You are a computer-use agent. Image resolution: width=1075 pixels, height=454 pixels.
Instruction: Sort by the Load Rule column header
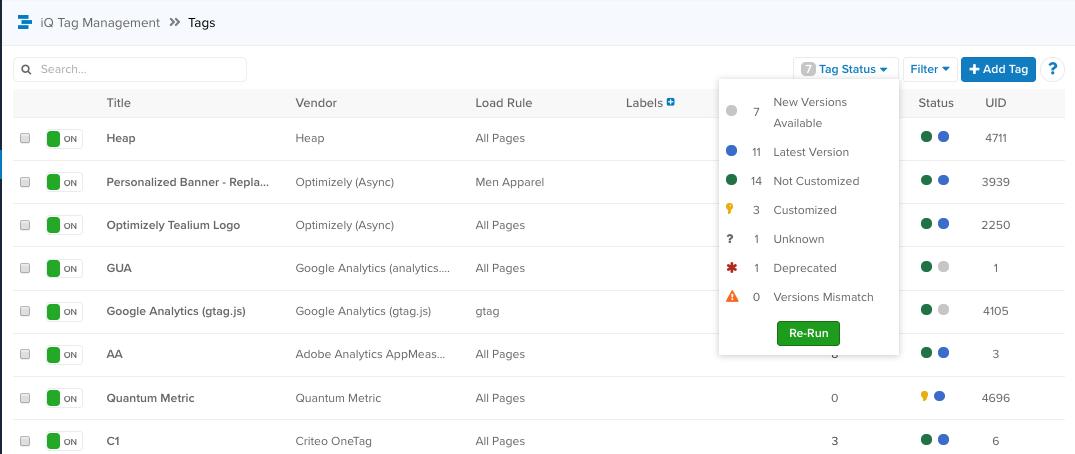(x=504, y=103)
